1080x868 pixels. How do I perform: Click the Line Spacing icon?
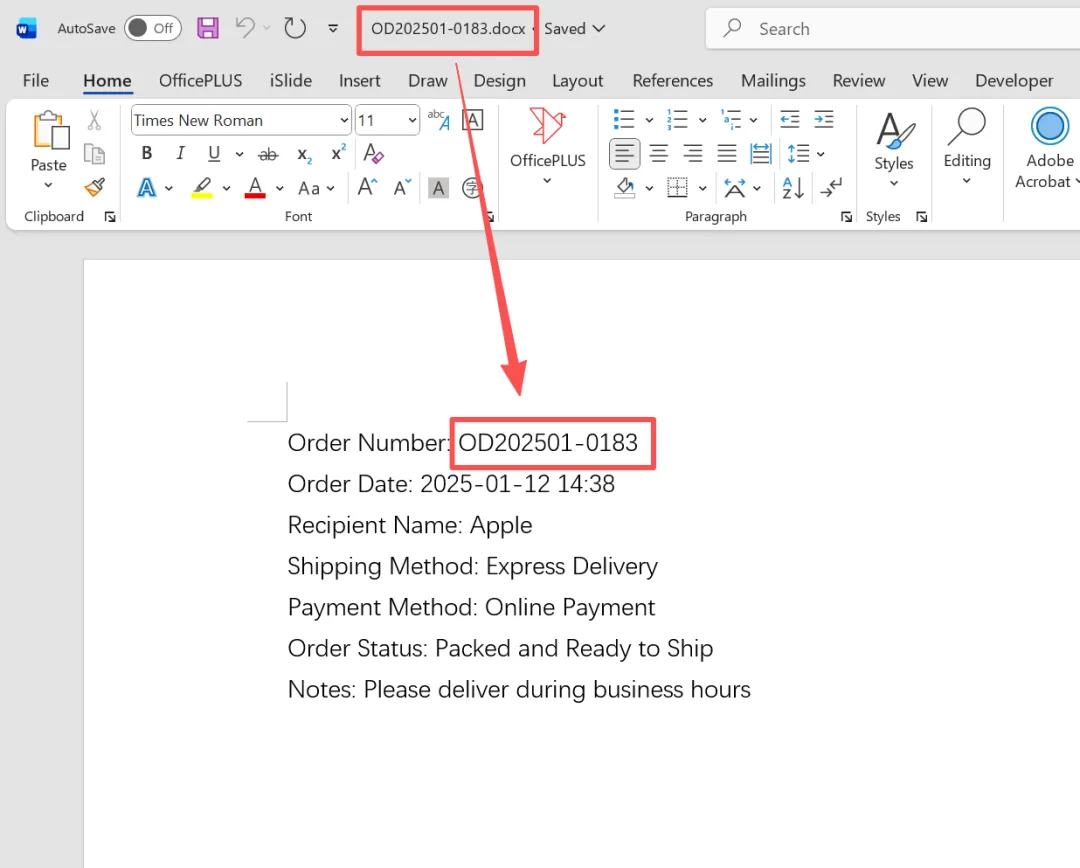(x=798, y=154)
